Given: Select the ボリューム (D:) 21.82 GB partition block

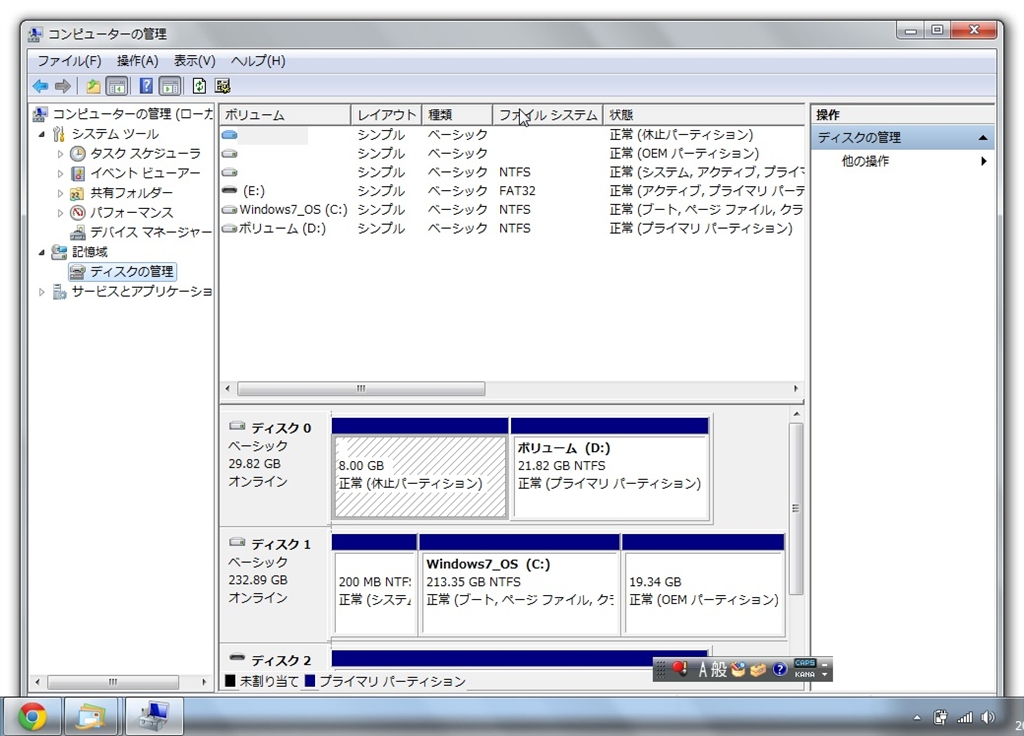Looking at the screenshot, I should 610,468.
